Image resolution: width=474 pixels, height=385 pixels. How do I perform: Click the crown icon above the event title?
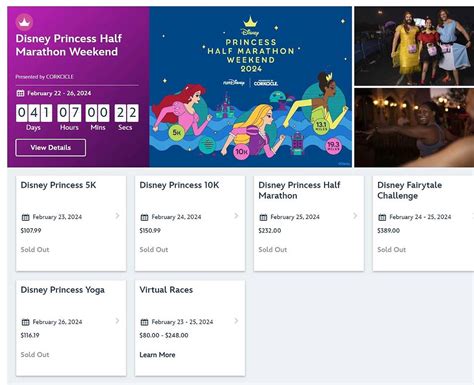coord(24,22)
